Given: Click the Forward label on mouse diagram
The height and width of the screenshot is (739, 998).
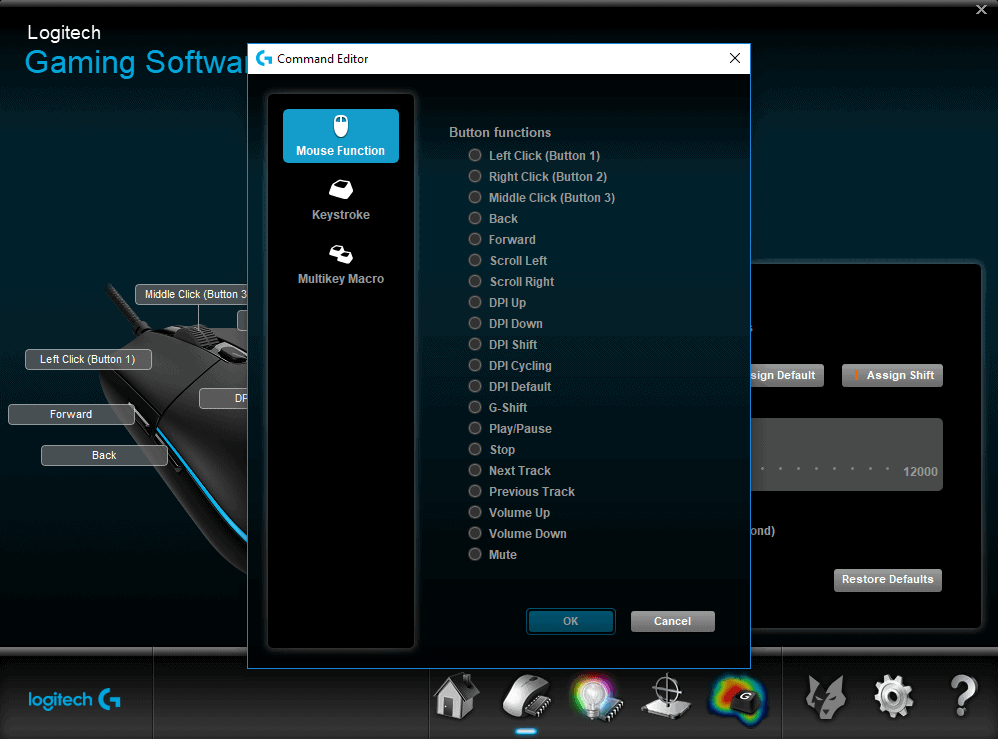Looking at the screenshot, I should 71,414.
